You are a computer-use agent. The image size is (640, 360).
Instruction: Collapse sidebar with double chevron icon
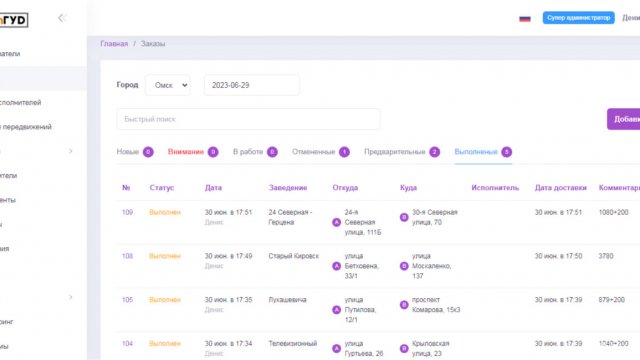62,18
